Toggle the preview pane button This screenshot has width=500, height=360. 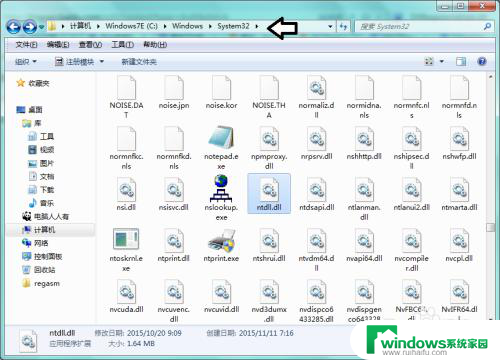461,61
